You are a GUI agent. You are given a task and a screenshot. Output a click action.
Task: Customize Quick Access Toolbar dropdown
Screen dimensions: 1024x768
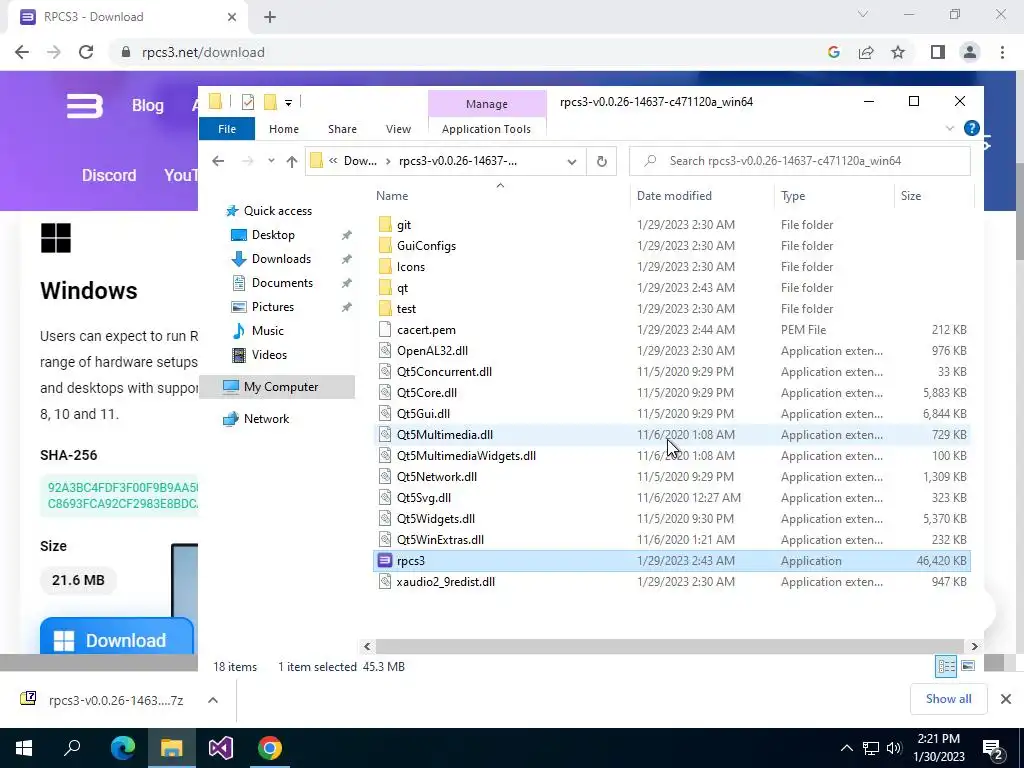click(288, 103)
